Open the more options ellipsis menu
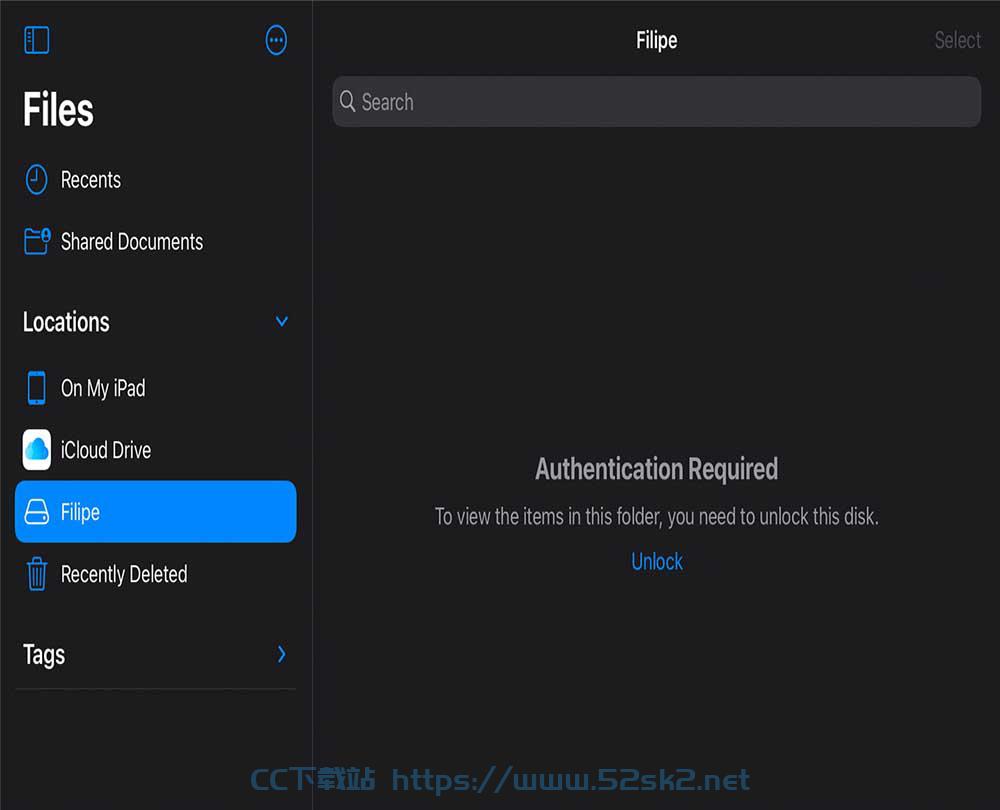This screenshot has width=1000, height=810. click(276, 40)
